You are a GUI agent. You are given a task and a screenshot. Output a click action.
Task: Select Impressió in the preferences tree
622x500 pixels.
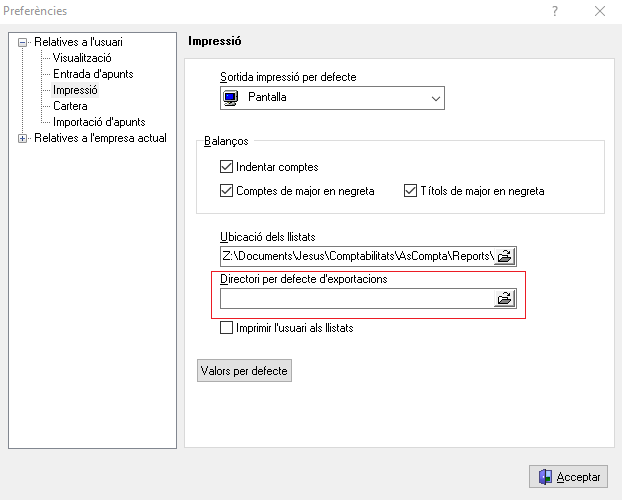pos(75,90)
